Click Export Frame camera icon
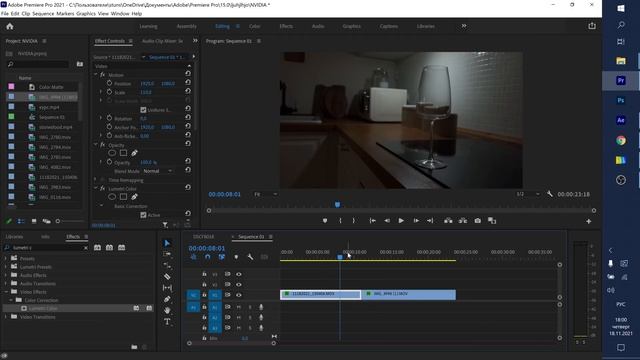This screenshot has height=360, width=640. point(478,221)
